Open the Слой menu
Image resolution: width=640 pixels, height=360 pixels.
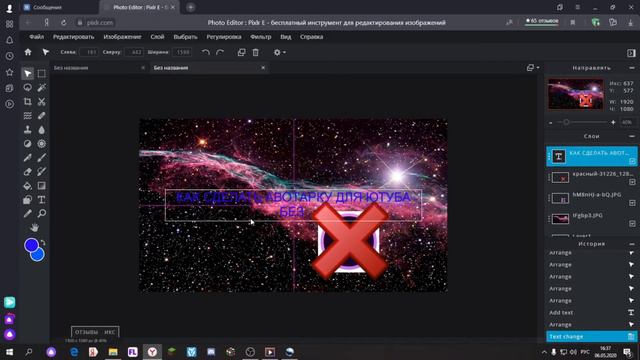pyautogui.click(x=157, y=37)
